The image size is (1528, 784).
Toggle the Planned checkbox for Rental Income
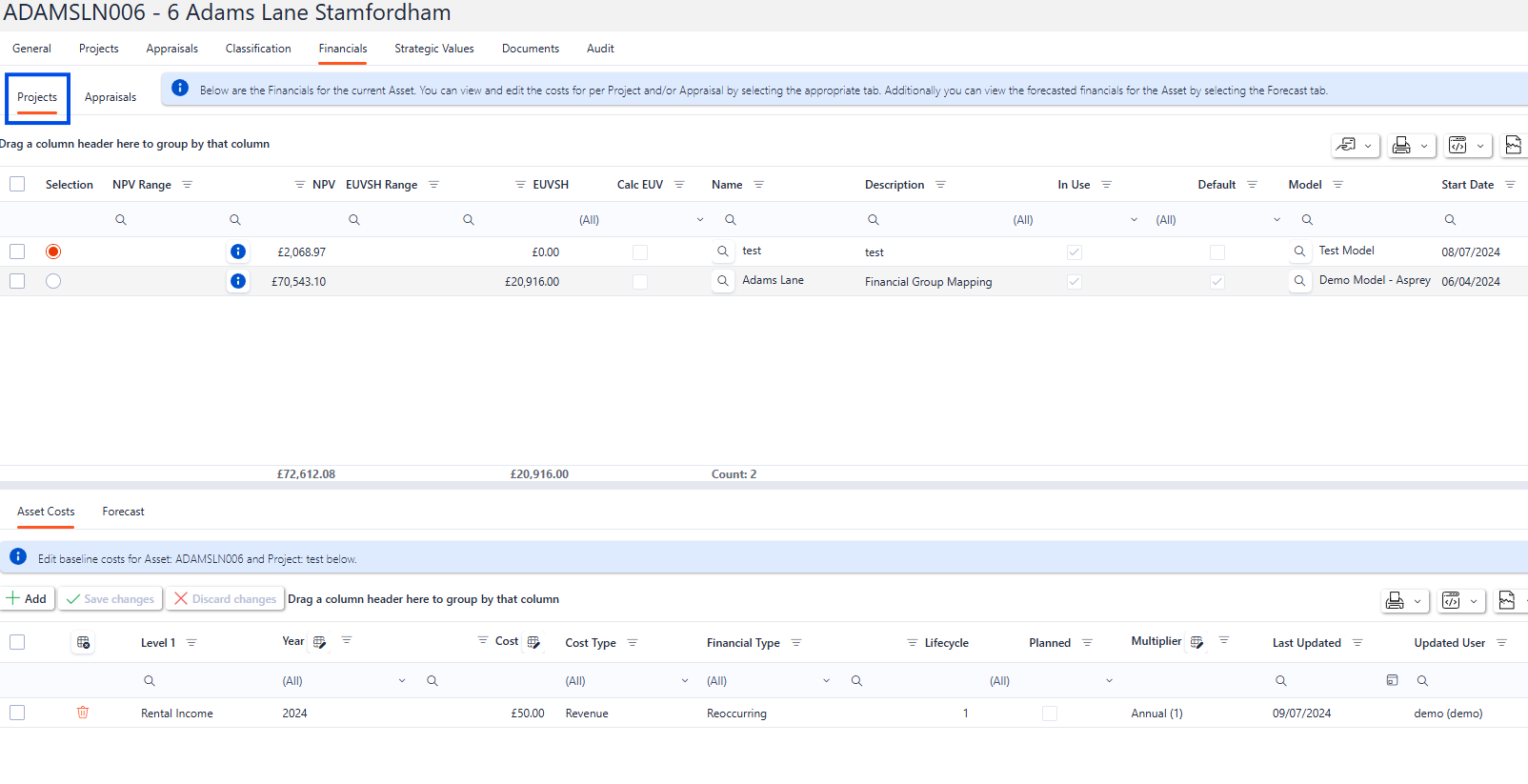pyautogui.click(x=1050, y=714)
